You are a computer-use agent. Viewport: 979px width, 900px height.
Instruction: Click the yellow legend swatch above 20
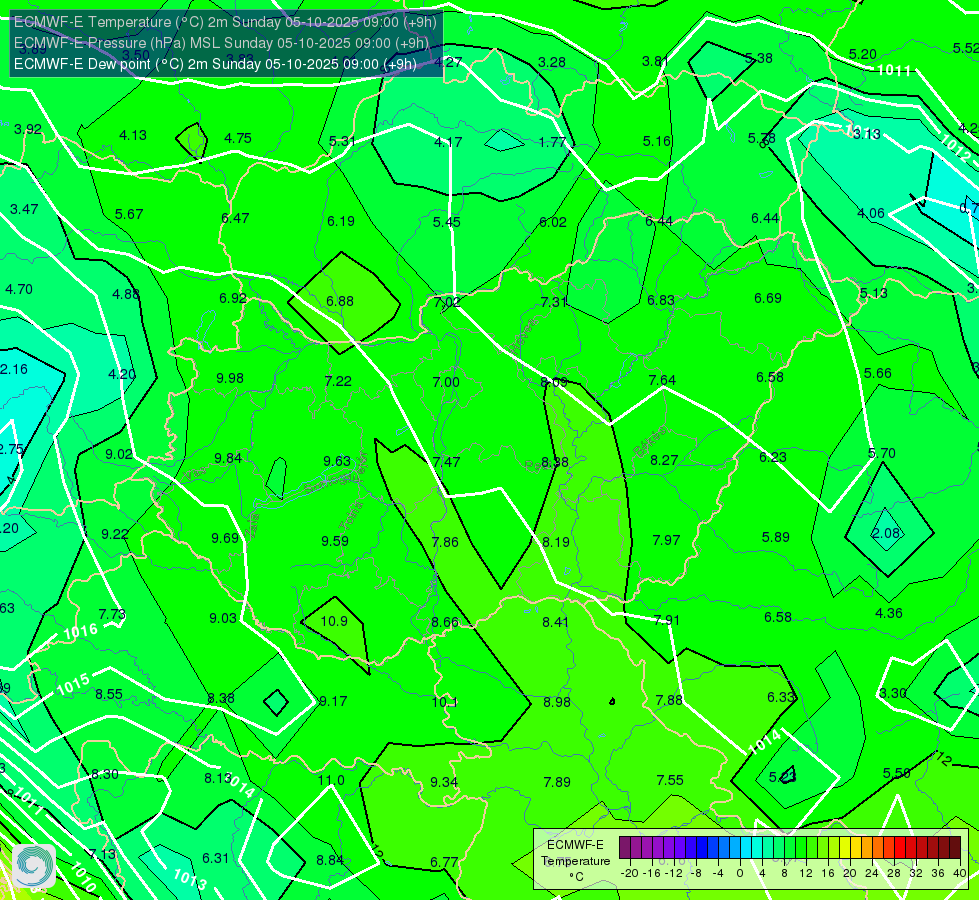tap(845, 848)
